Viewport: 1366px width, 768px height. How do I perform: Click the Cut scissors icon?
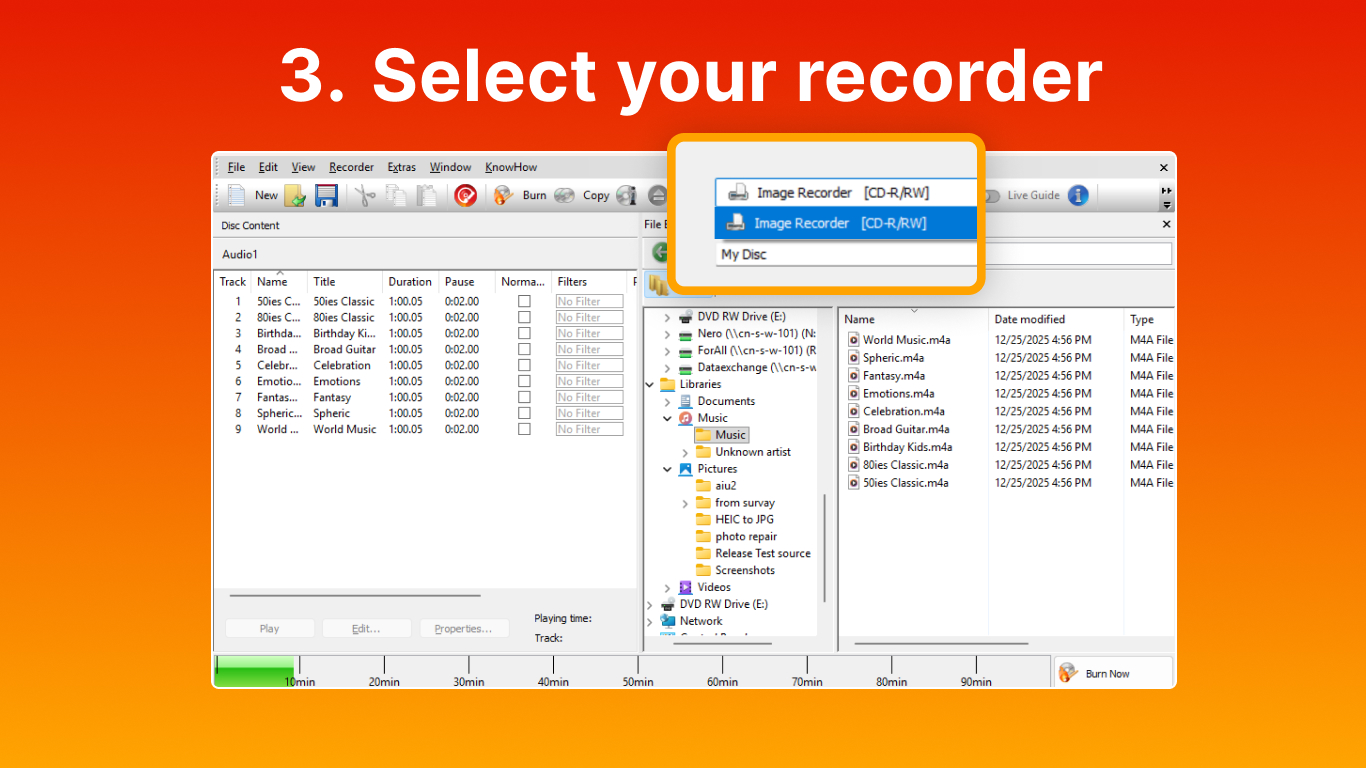point(365,195)
